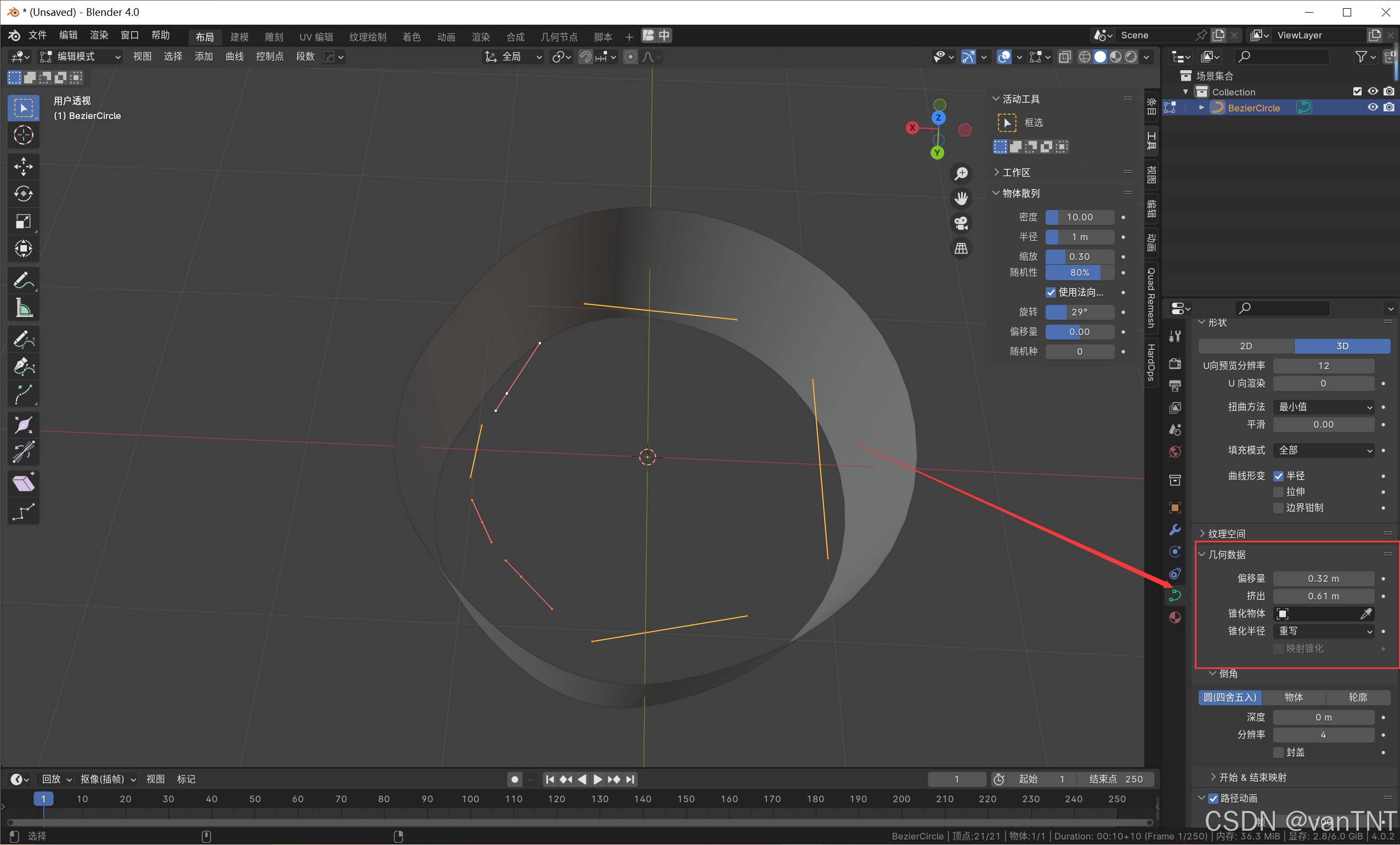The height and width of the screenshot is (845, 1400).
Task: Select the 3D Cursor tool
Action: pyautogui.click(x=23, y=135)
